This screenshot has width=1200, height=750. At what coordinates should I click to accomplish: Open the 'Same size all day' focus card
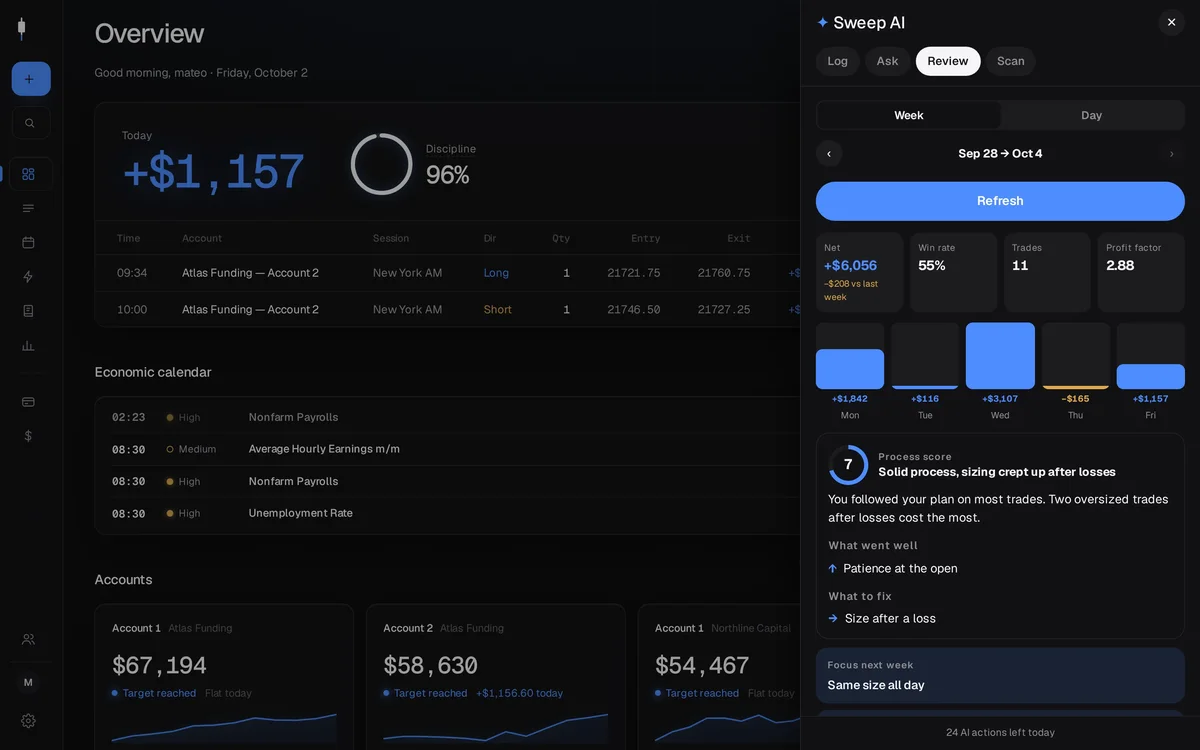[1000, 675]
